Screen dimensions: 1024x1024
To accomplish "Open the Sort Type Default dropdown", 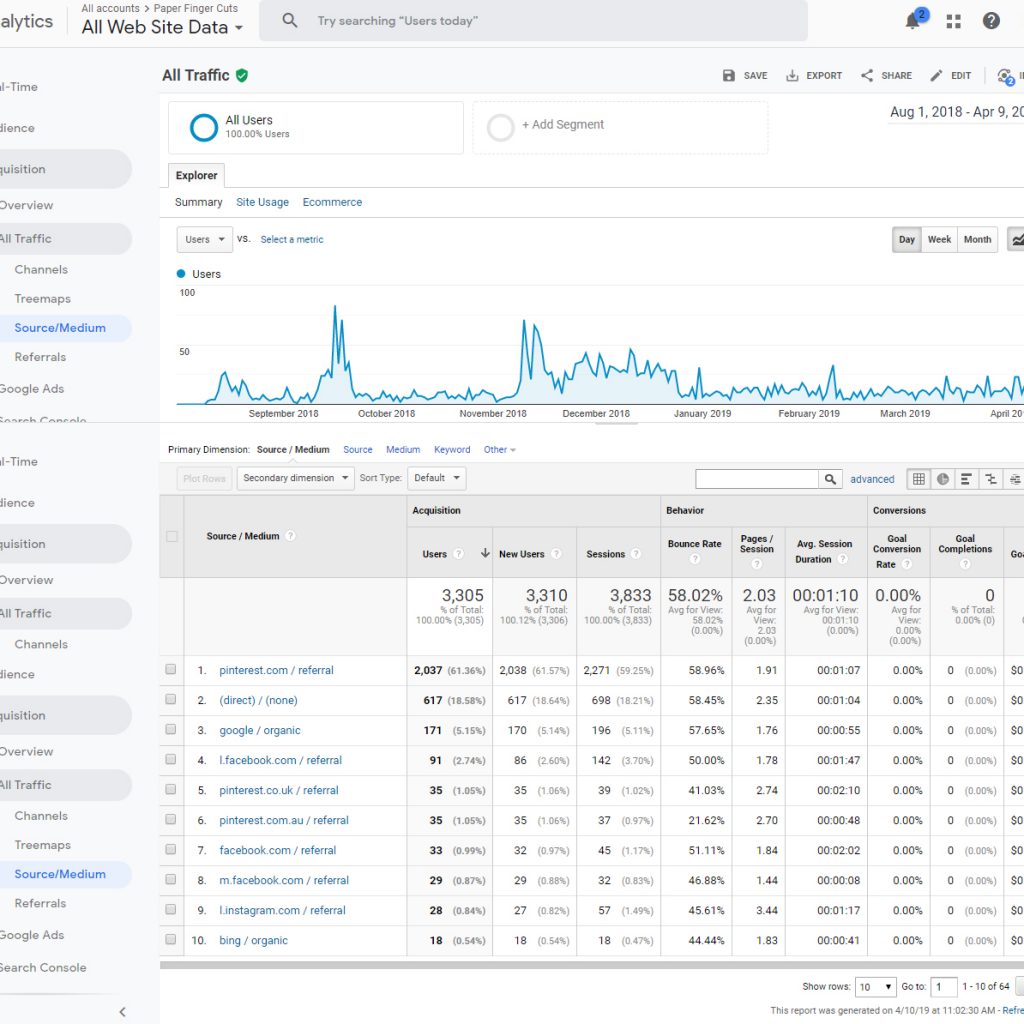I will (x=436, y=478).
